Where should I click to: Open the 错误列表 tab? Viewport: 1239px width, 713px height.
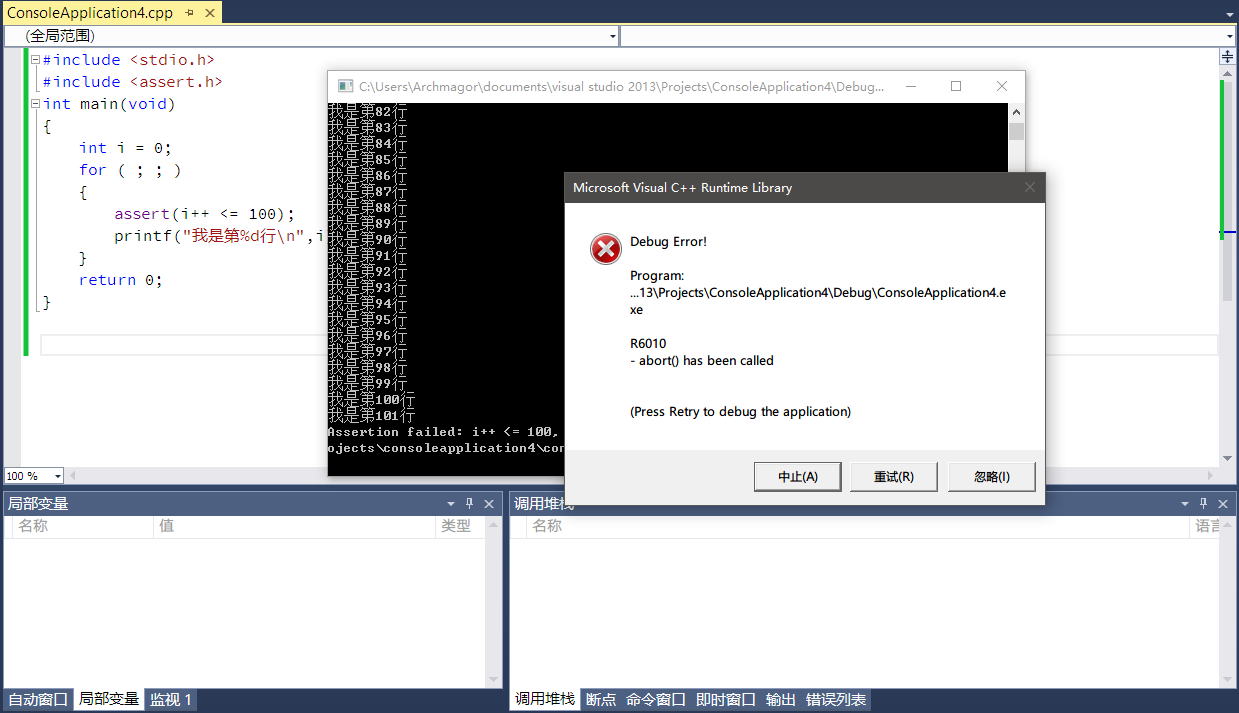pos(836,700)
